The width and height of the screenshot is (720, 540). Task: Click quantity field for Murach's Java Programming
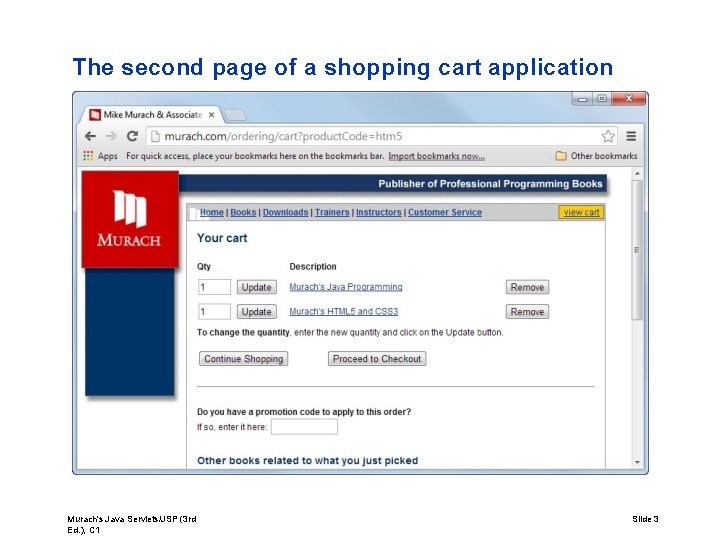[214, 287]
